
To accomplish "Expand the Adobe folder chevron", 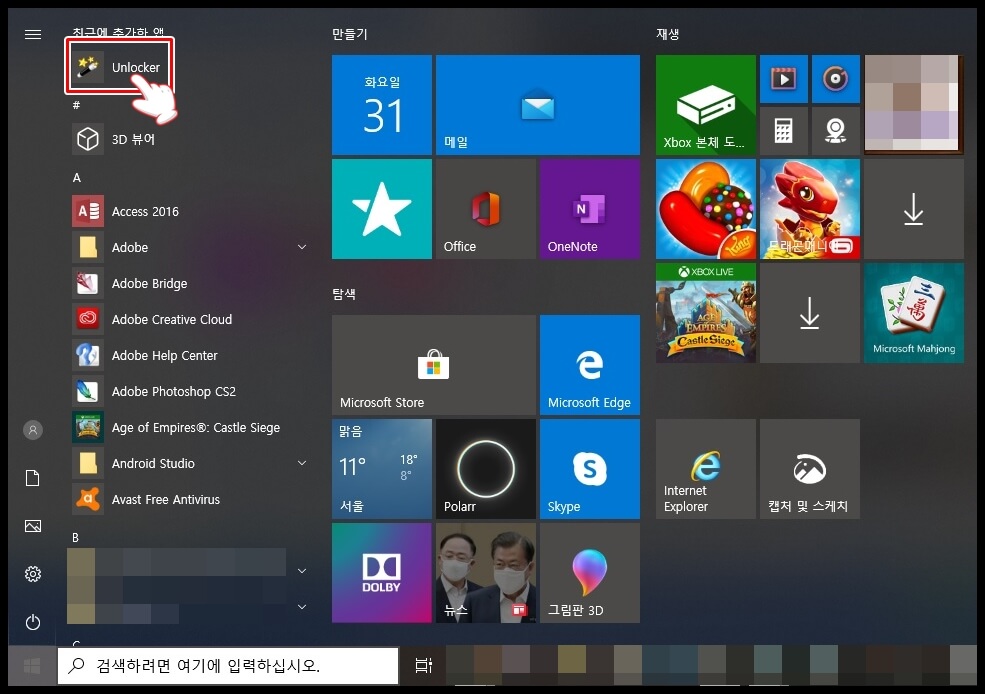I will [302, 247].
